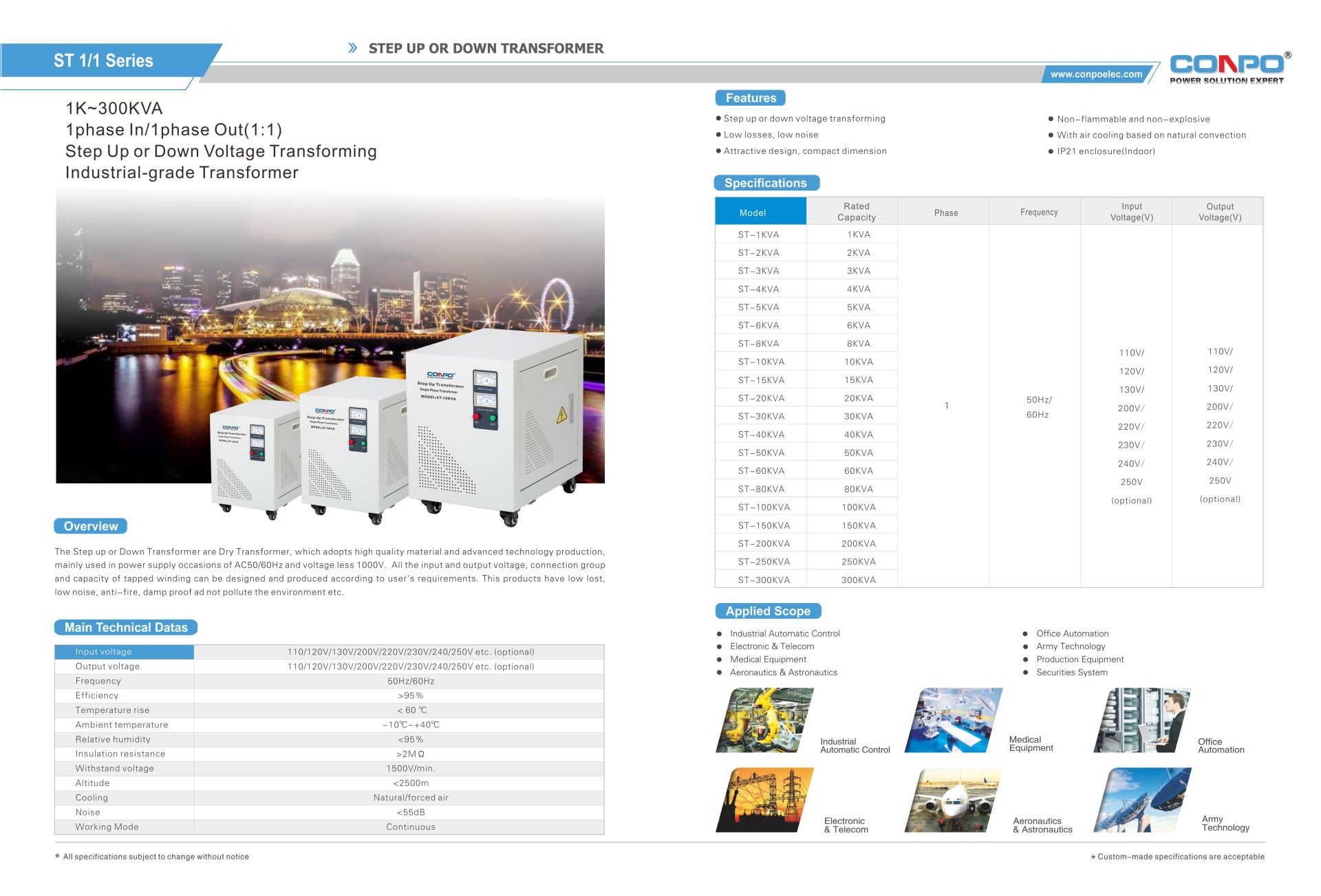Click the Specifications section label
The width and height of the screenshot is (1321, 896).
(766, 183)
